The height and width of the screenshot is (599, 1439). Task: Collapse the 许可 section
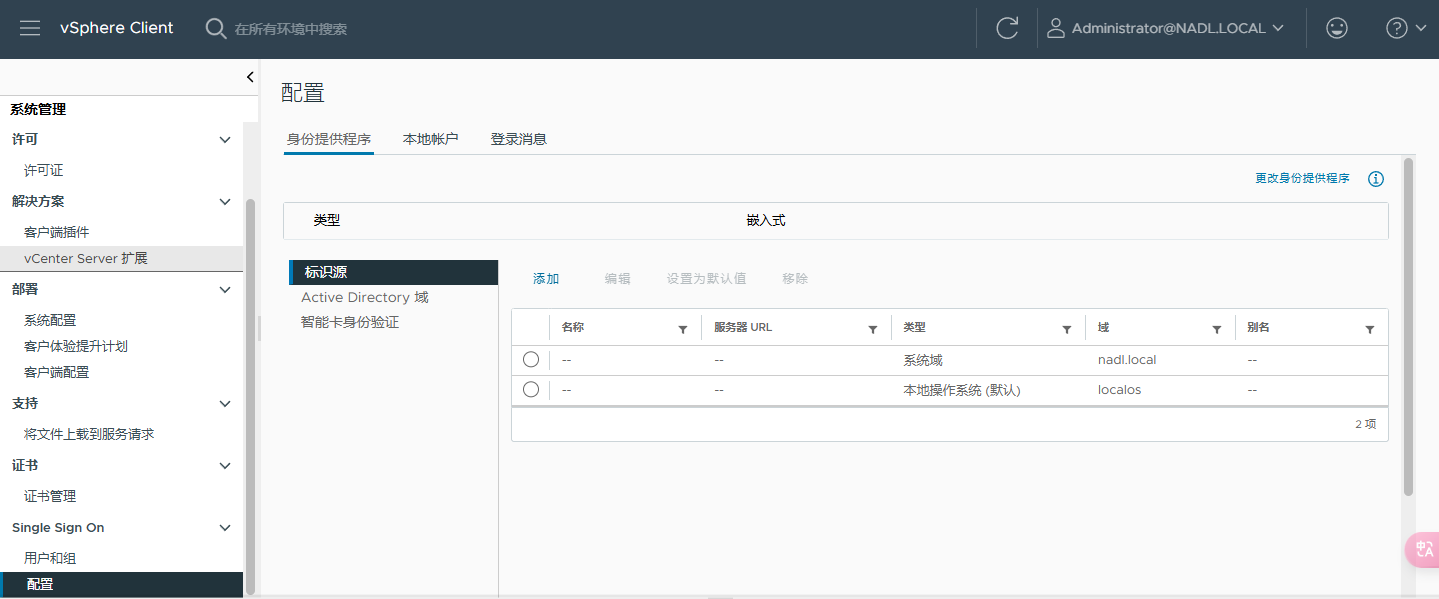[225, 140]
